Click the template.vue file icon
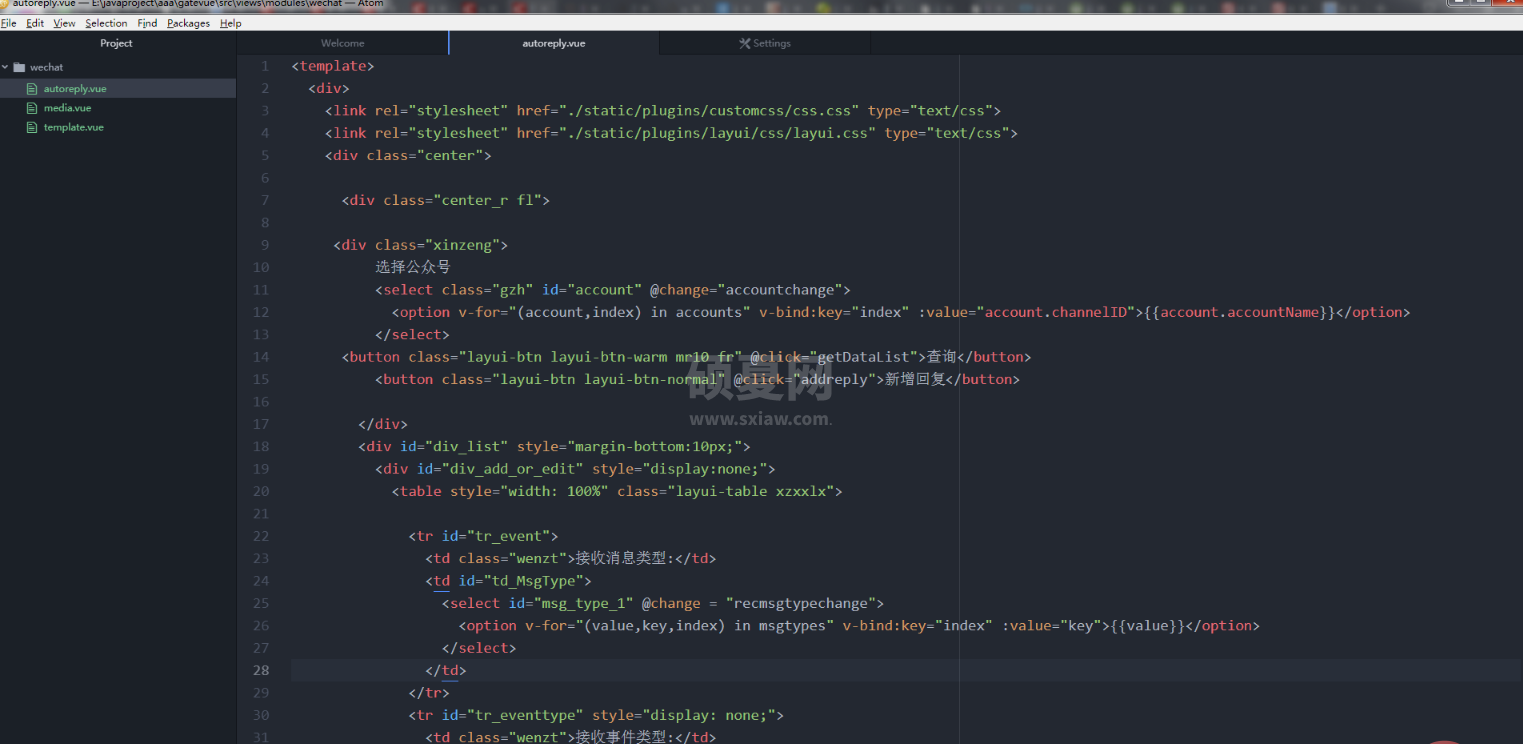Image resolution: width=1523 pixels, height=744 pixels. tap(33, 127)
